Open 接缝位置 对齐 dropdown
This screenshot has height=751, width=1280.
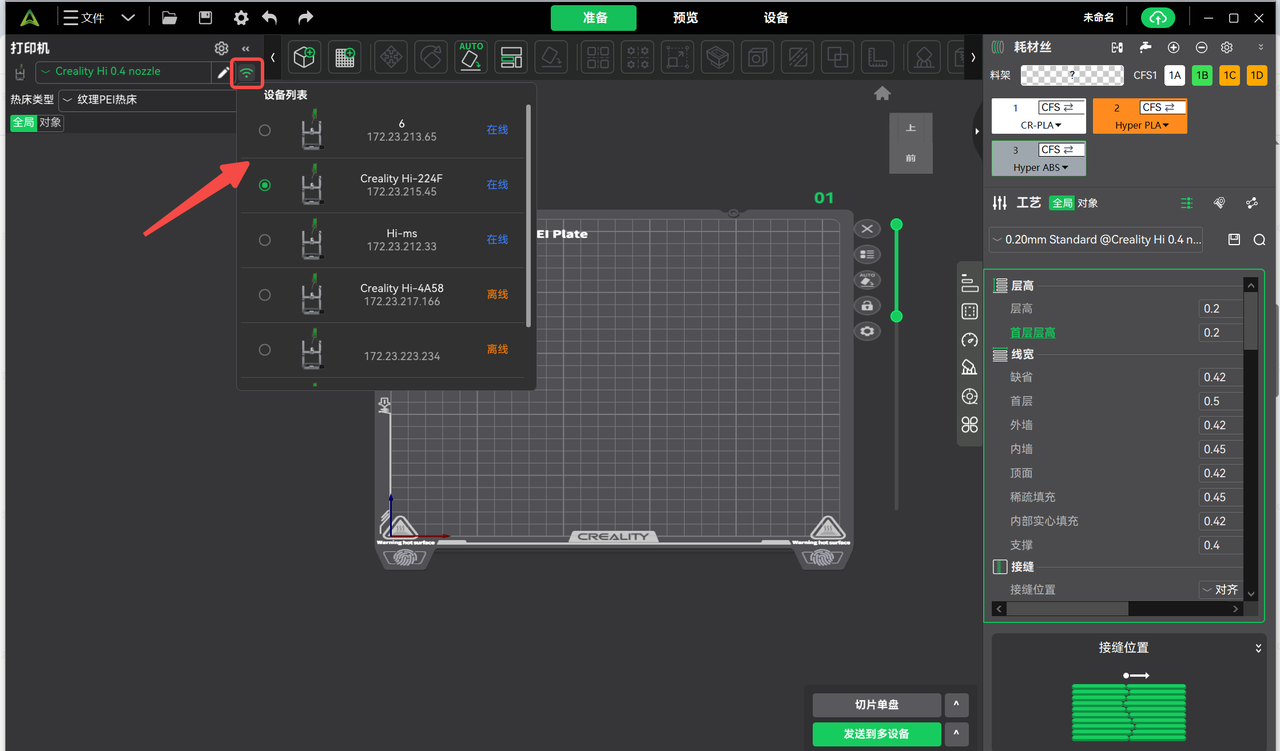[x=1220, y=590]
